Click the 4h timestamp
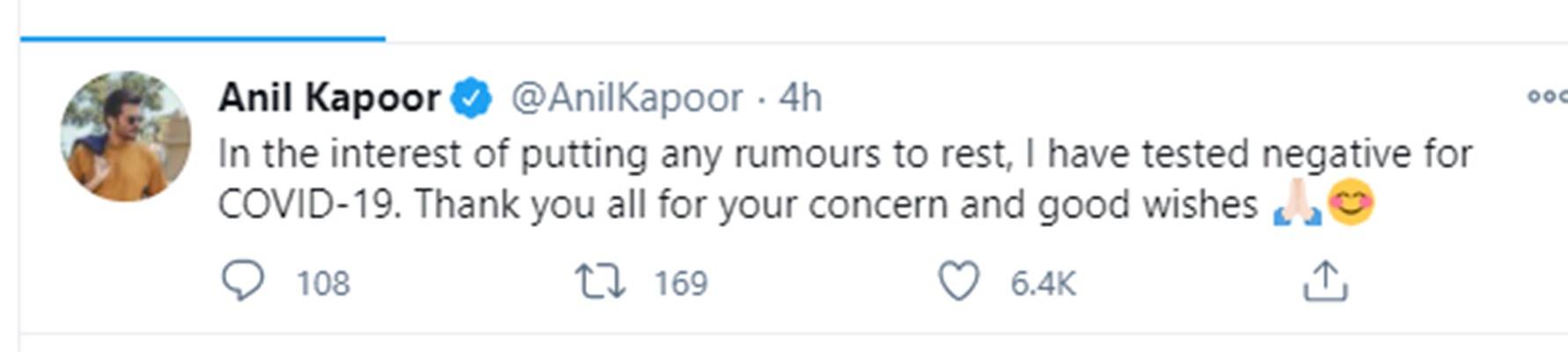This screenshot has width=1568, height=352. (x=800, y=98)
